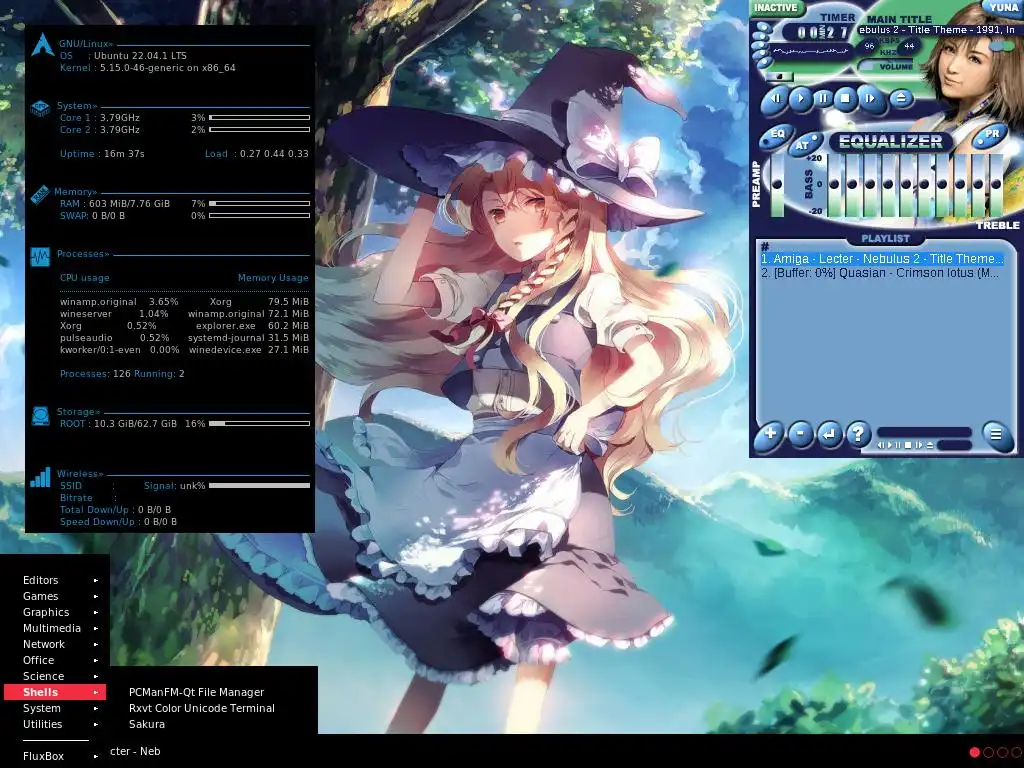
Task: Skip to next track in Winamp's main window
Action: coord(870,98)
